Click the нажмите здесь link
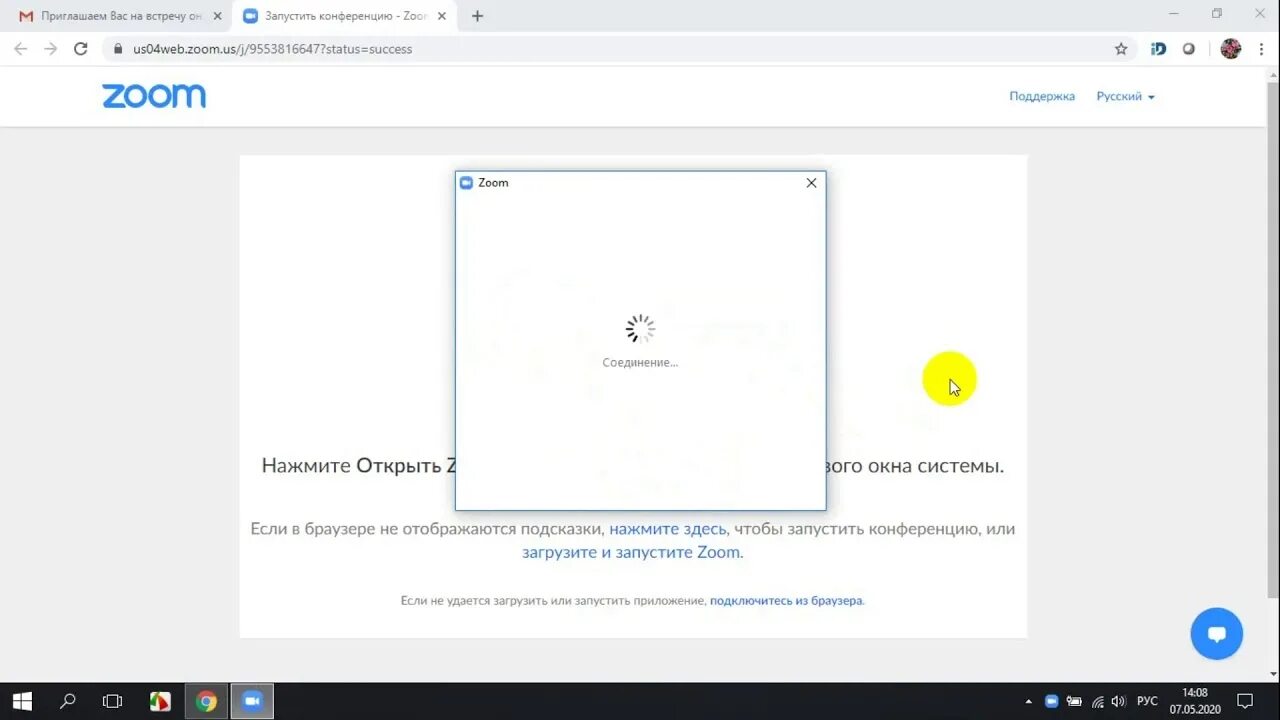The image size is (1280, 720). (x=667, y=529)
